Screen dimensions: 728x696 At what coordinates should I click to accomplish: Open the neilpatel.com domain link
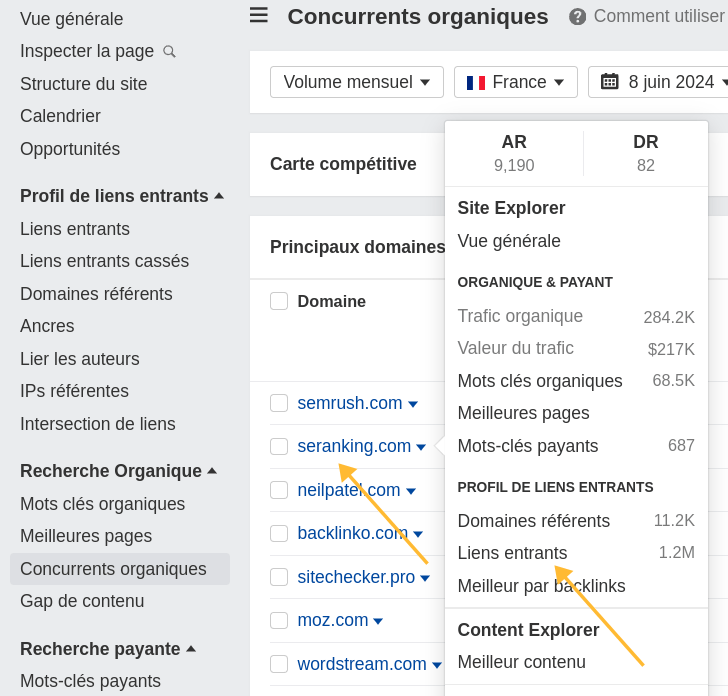[349, 490]
